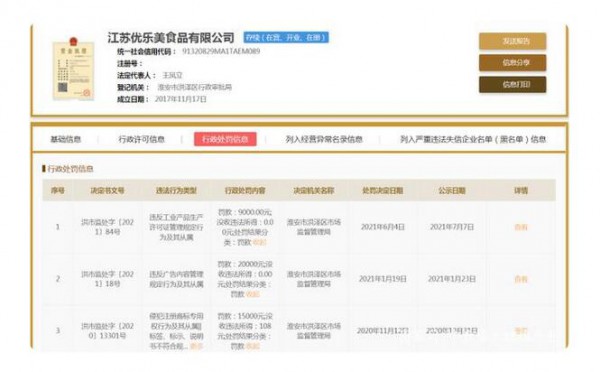Switch to the 行政许可信息 tab

click(x=142, y=139)
